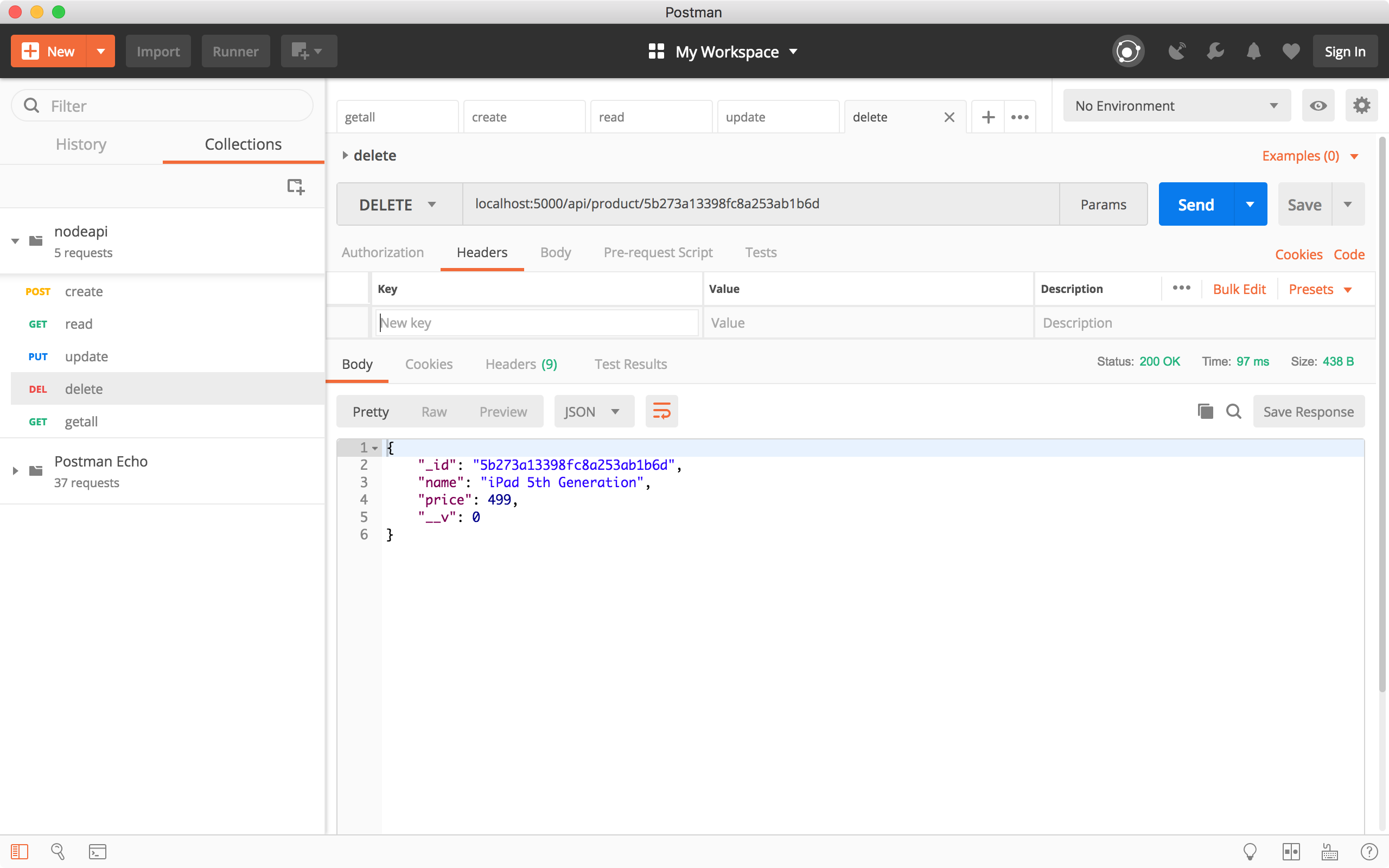Fold the JSON object at line 1
This screenshot has height=868, width=1389.
pyautogui.click(x=375, y=448)
